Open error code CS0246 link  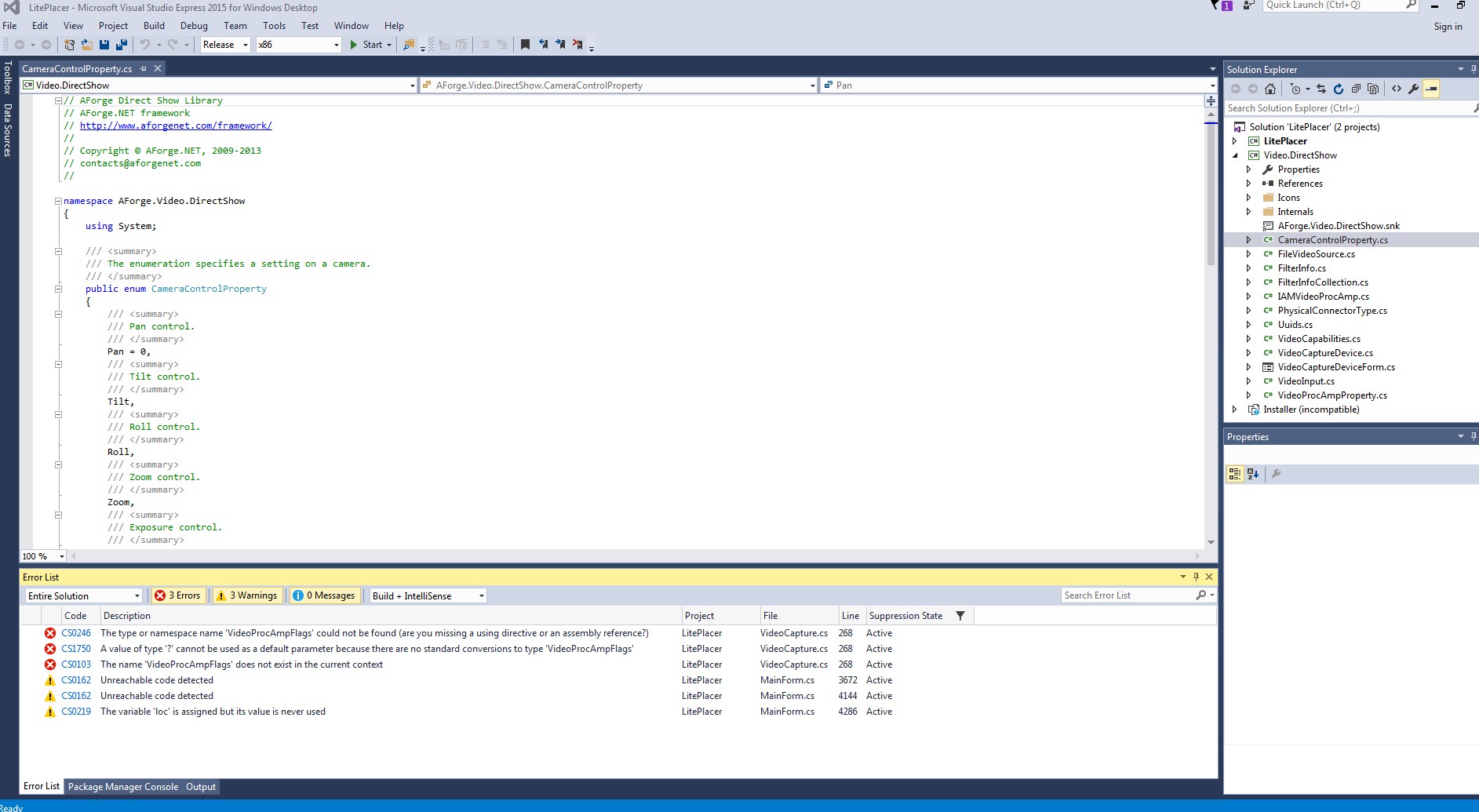(x=76, y=633)
